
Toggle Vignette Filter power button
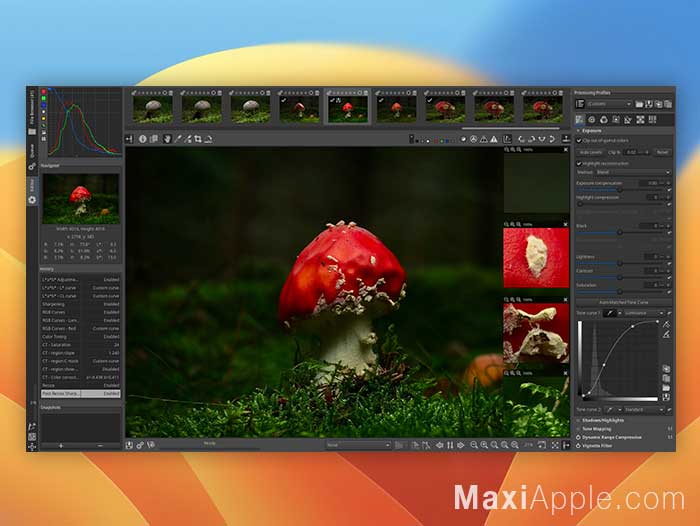coord(579,446)
